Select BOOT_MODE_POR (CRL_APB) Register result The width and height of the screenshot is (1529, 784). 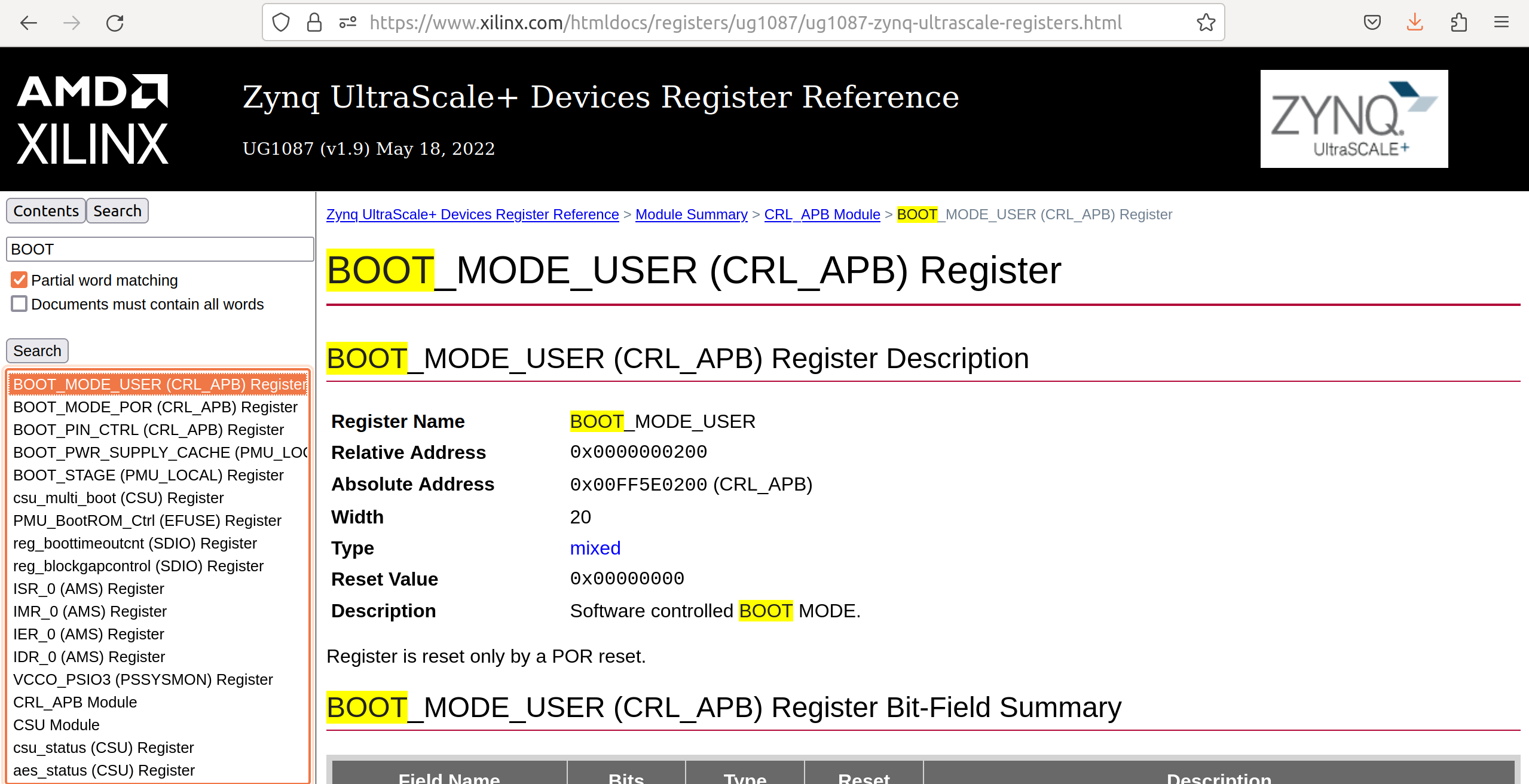click(x=155, y=407)
